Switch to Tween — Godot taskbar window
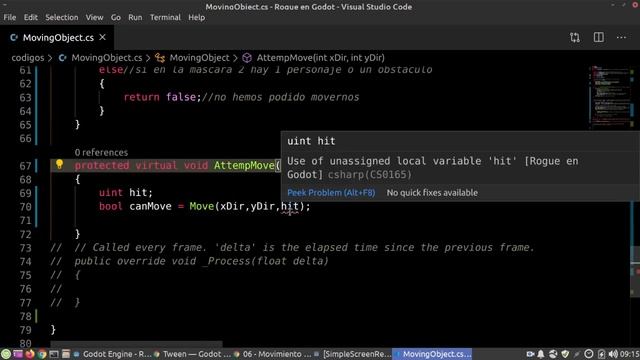 pyautogui.click(x=193, y=354)
